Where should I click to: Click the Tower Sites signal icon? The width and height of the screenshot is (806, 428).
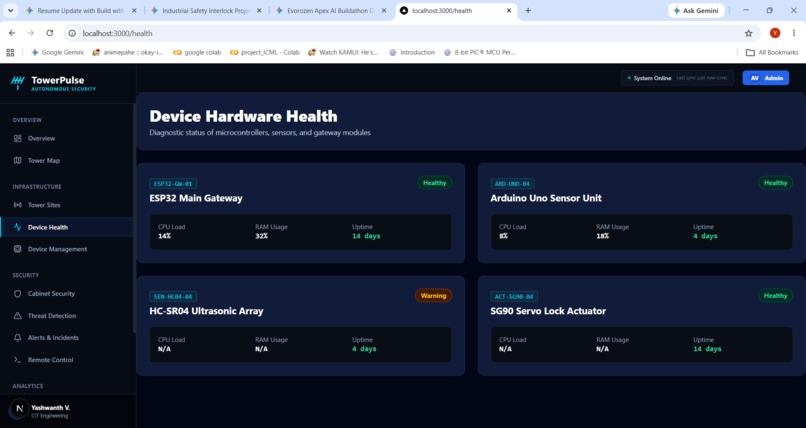(17, 205)
